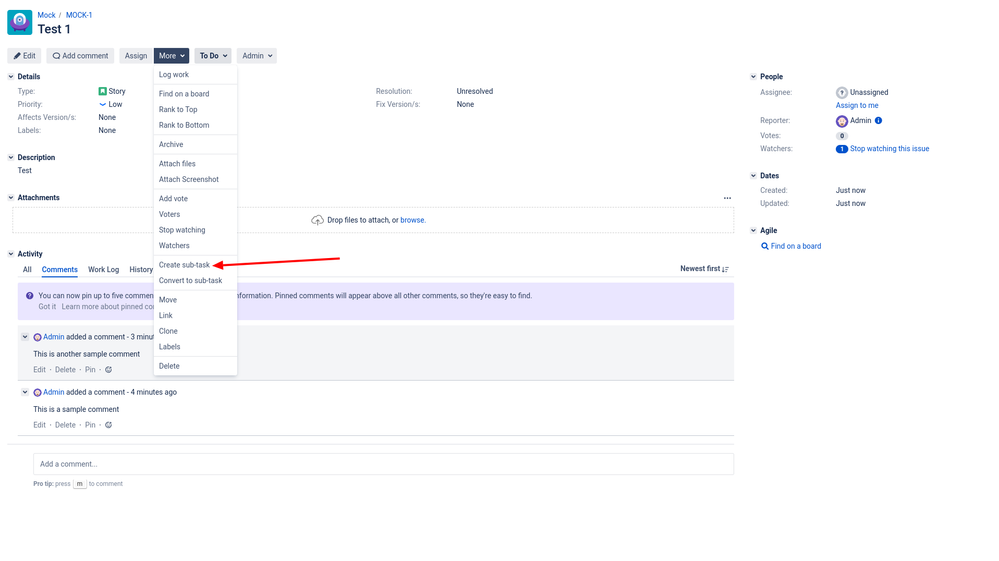Add reaction to 'This is a sample comment'

[x=108, y=425]
